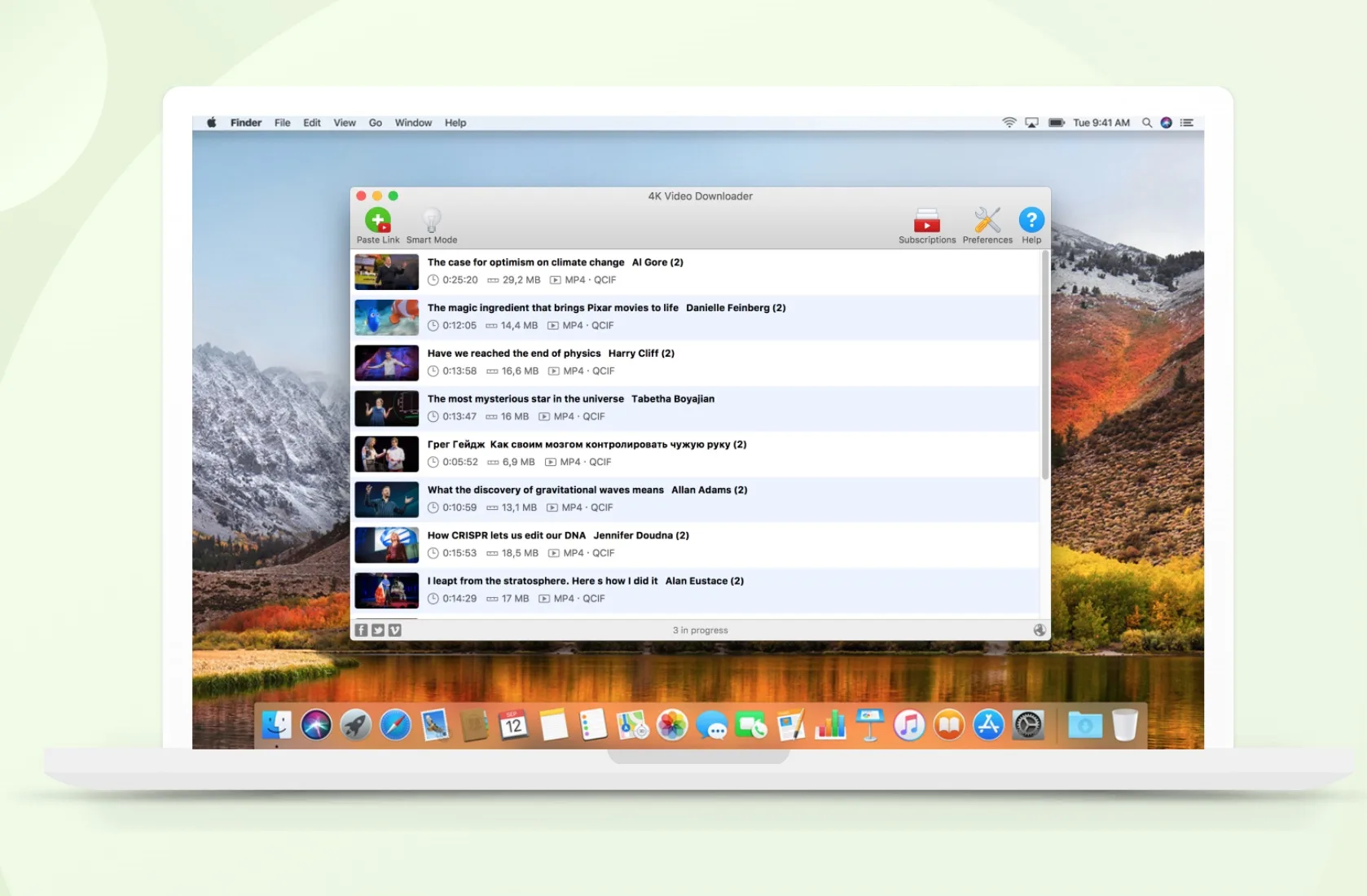The image size is (1367, 896).
Task: Open the Go menu
Action: [376, 123]
